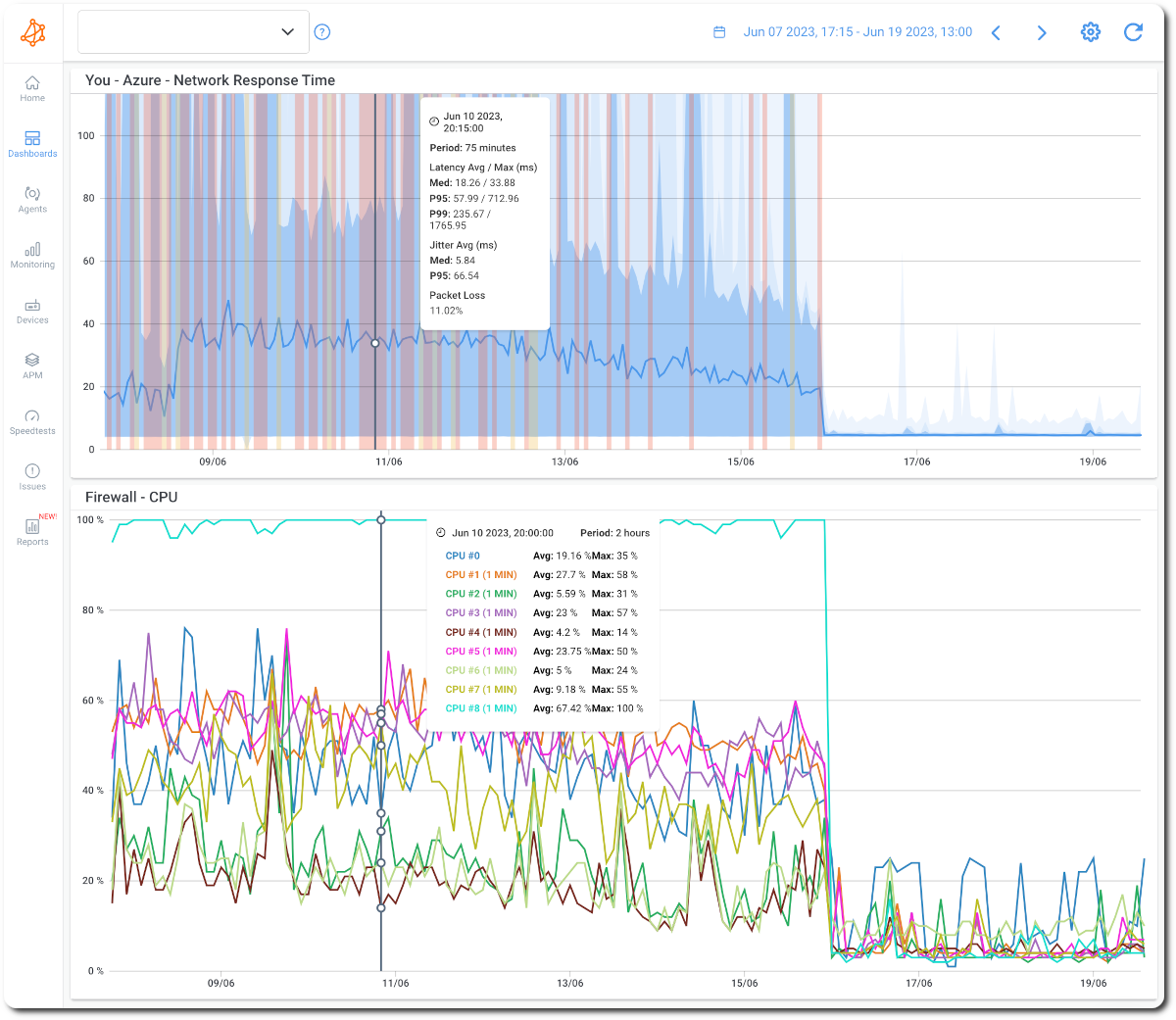Open the Monitoring section
This screenshot has width=1176, height=1020.
tap(32, 255)
